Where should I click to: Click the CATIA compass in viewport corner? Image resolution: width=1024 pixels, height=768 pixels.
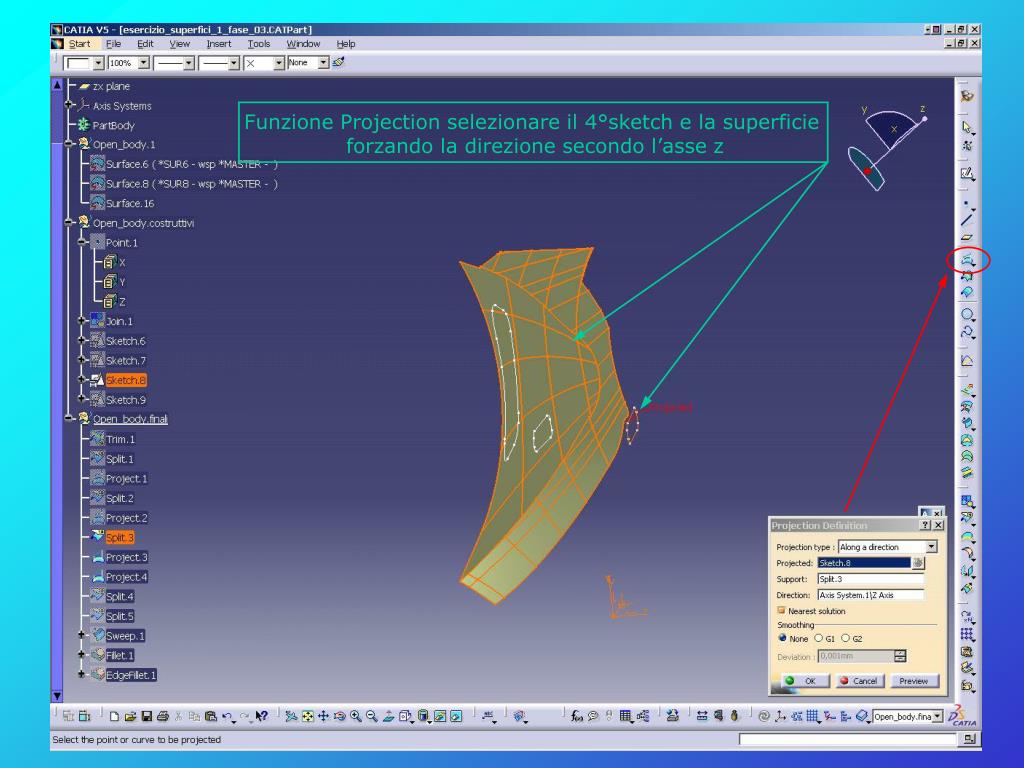(887, 147)
